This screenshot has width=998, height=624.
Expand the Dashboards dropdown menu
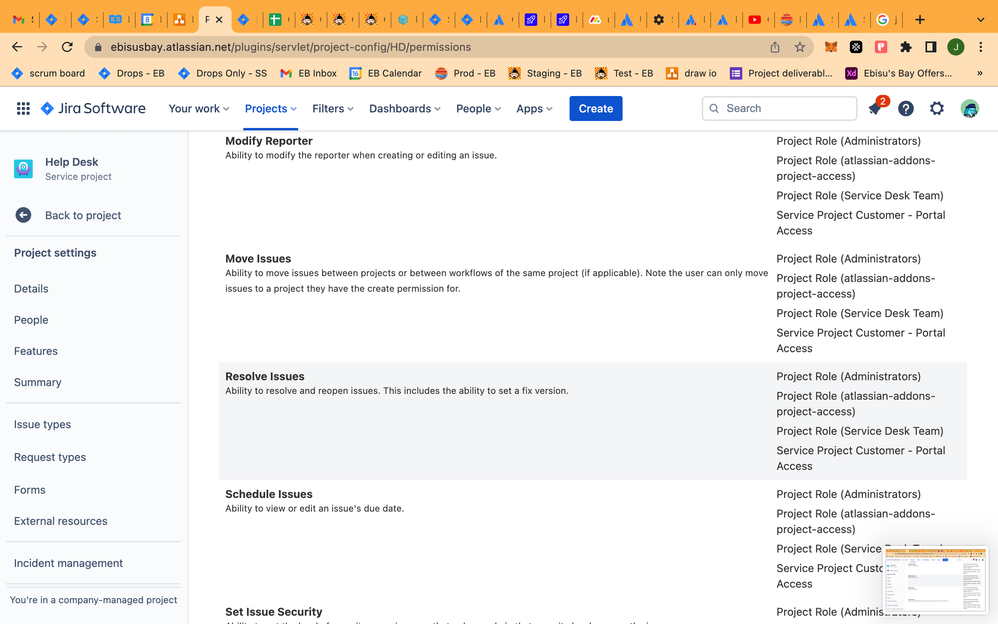pos(405,108)
